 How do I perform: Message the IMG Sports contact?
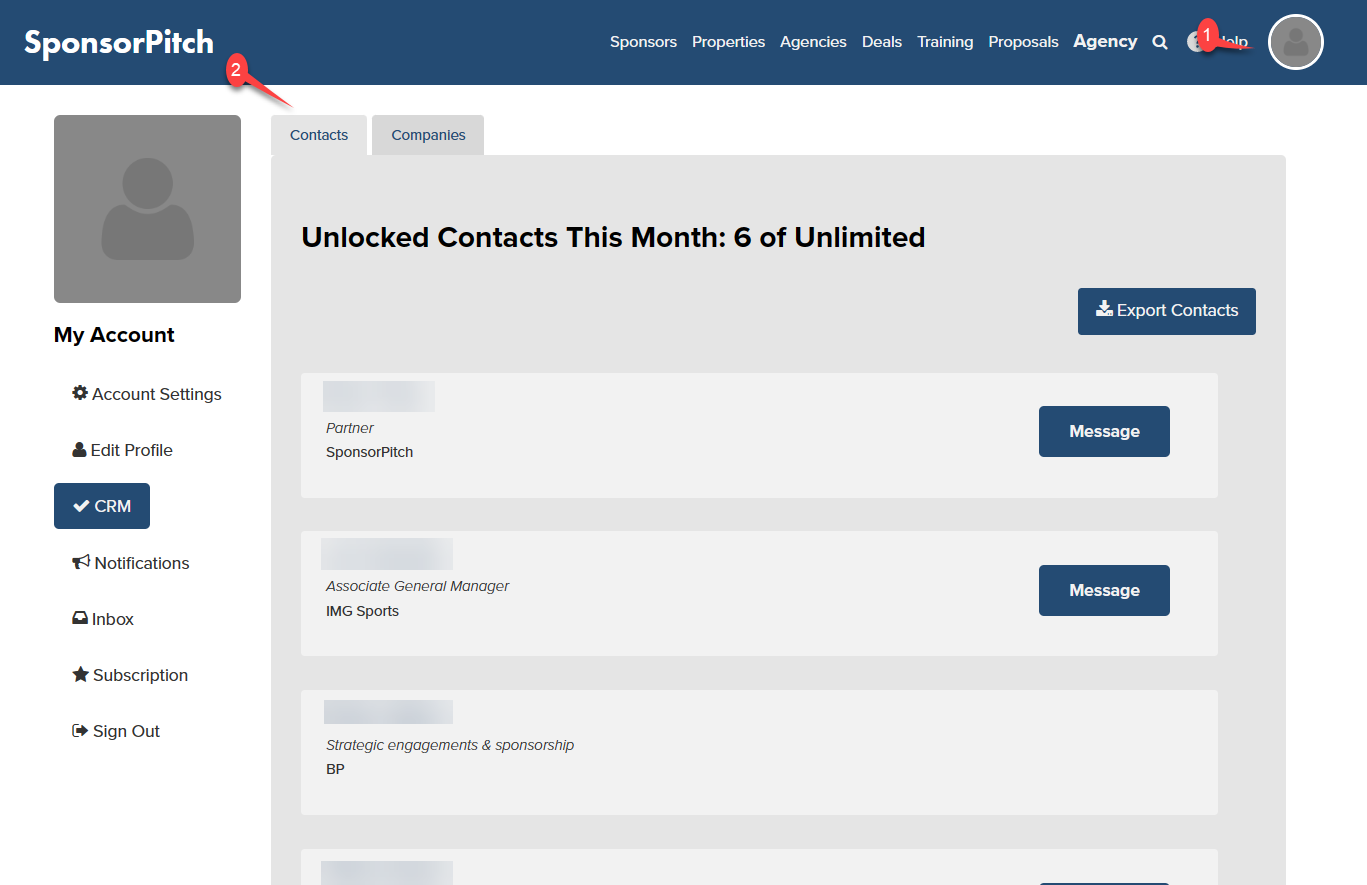pos(1104,590)
